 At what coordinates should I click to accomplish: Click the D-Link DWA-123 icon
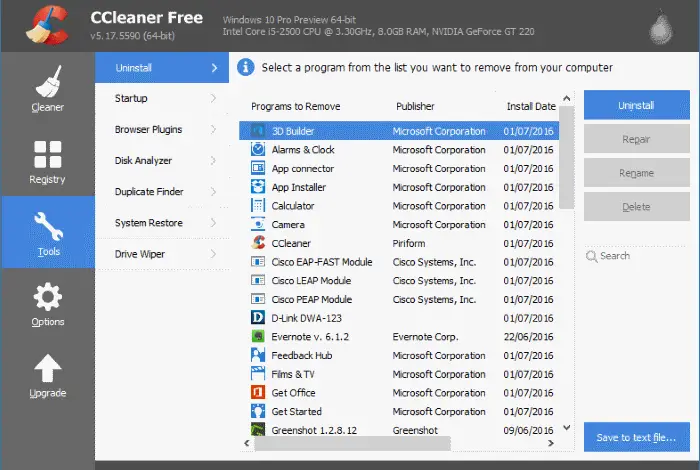point(258,317)
